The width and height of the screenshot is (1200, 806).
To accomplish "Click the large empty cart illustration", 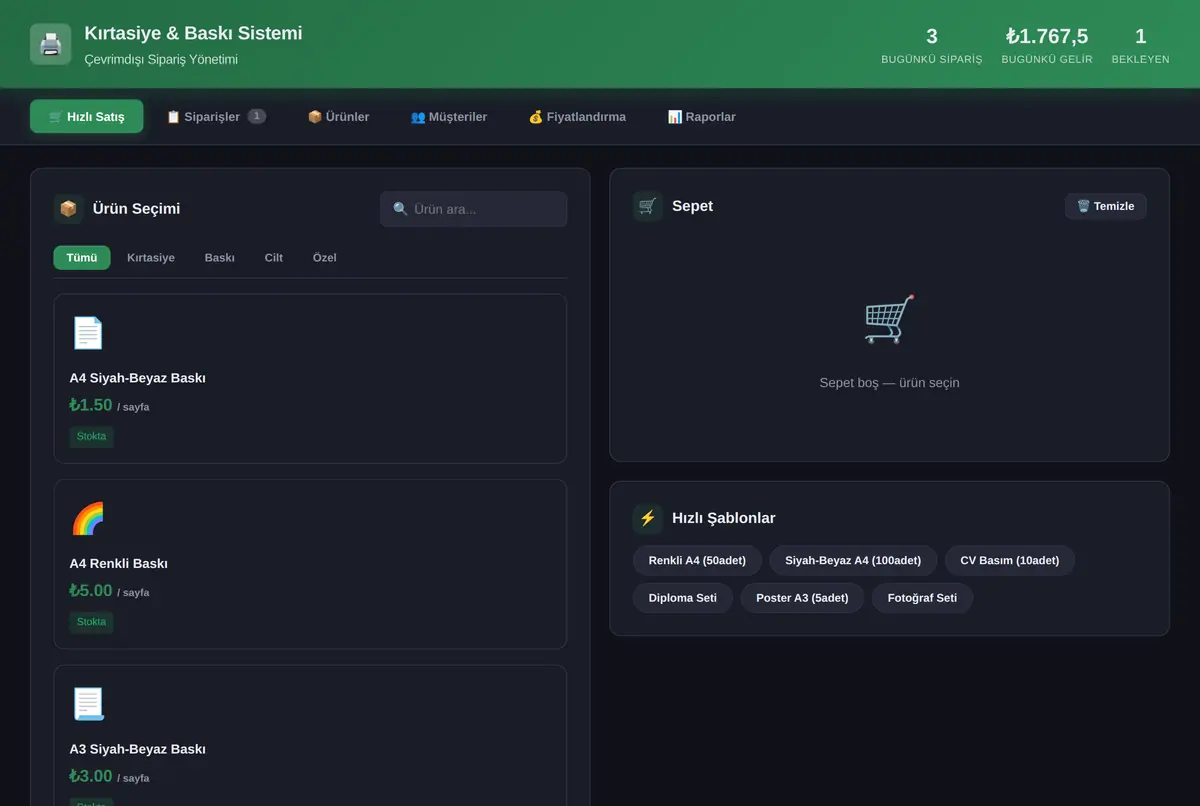I will [x=889, y=319].
